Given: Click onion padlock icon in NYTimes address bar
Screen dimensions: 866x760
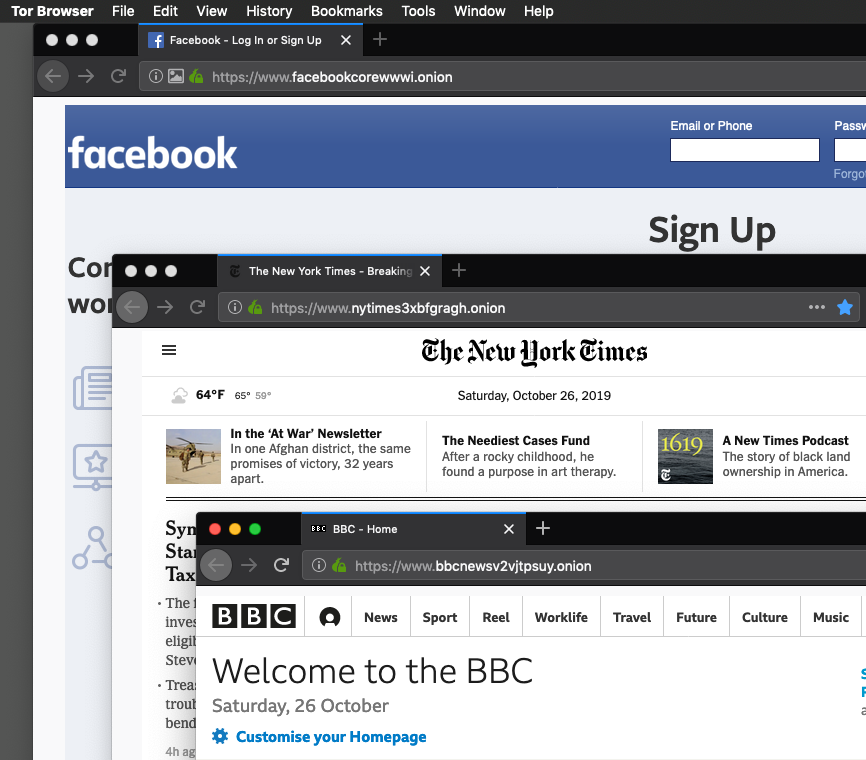Looking at the screenshot, I should pyautogui.click(x=255, y=307).
